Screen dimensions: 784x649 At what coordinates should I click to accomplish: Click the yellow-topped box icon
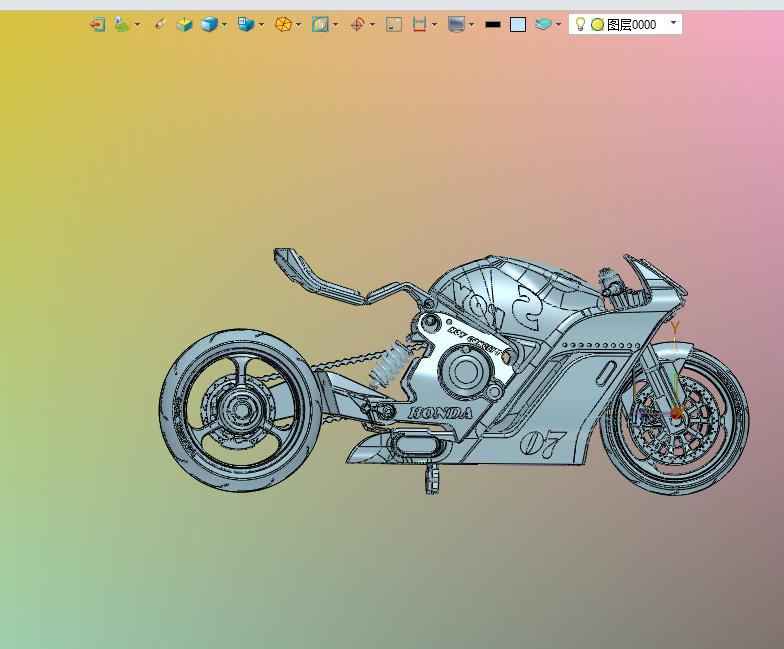[x=184, y=24]
